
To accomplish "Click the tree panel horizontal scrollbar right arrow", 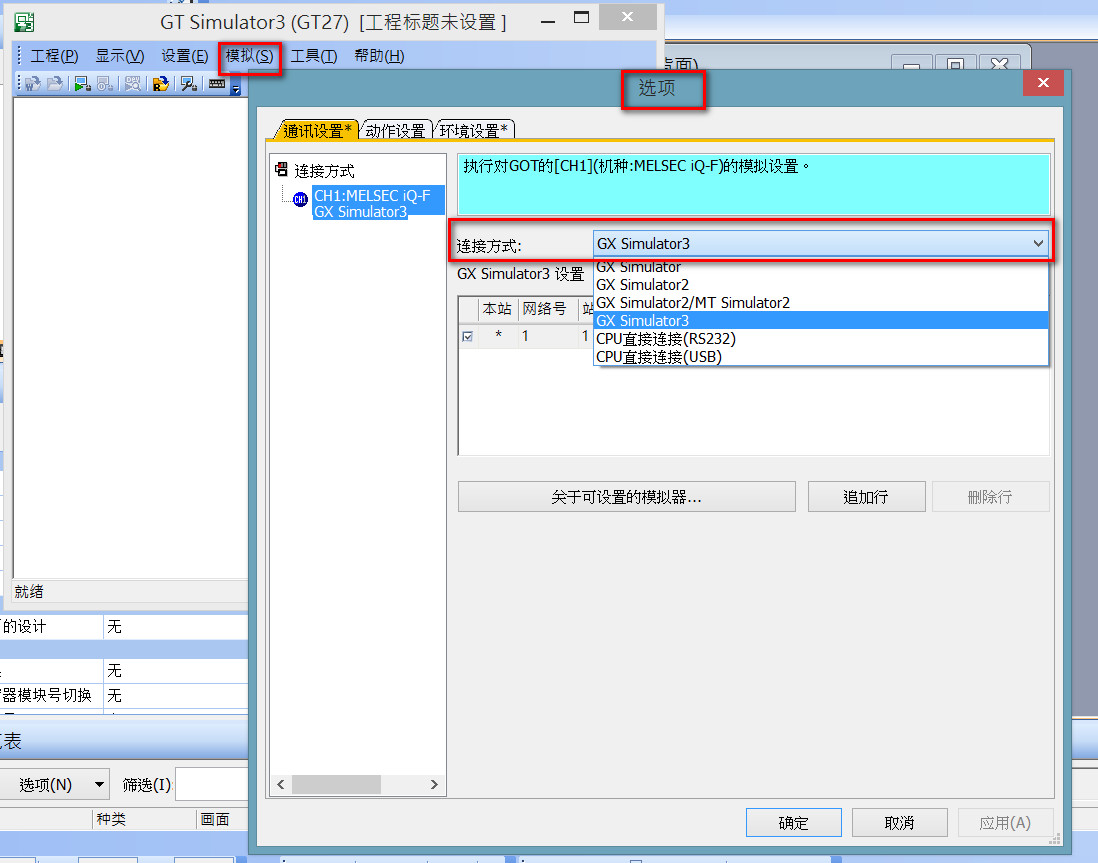I will tap(435, 785).
